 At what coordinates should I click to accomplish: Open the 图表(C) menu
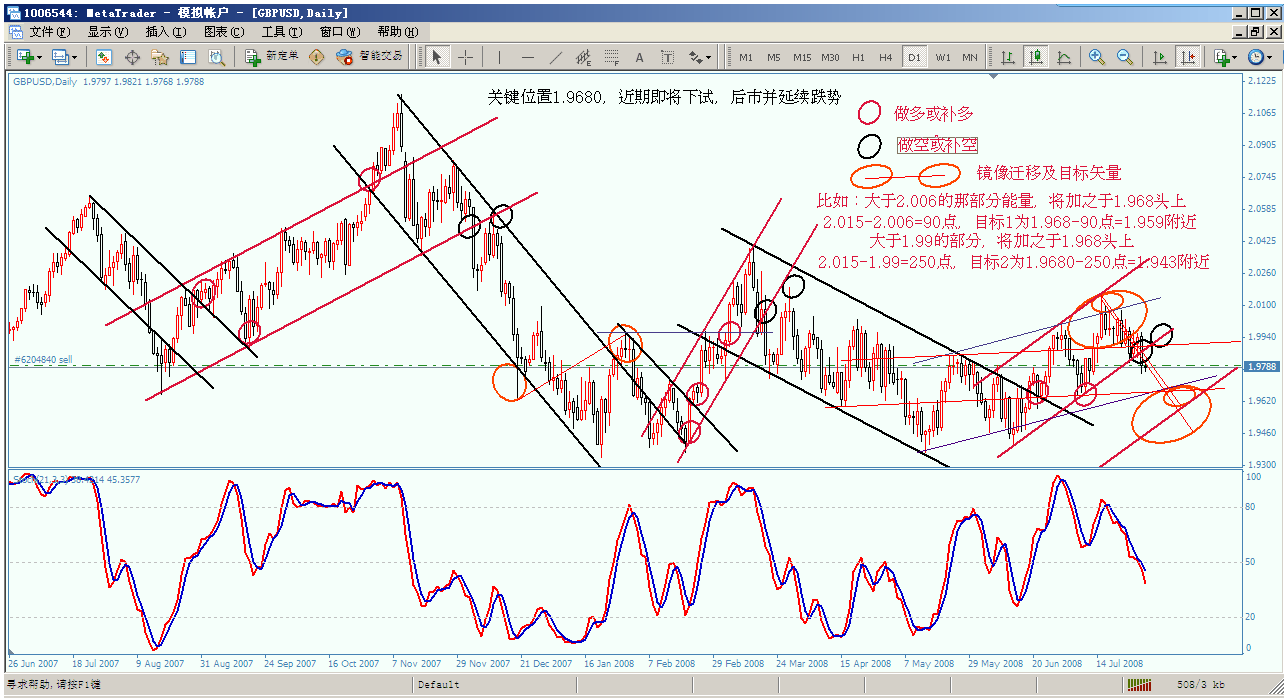[x=223, y=32]
